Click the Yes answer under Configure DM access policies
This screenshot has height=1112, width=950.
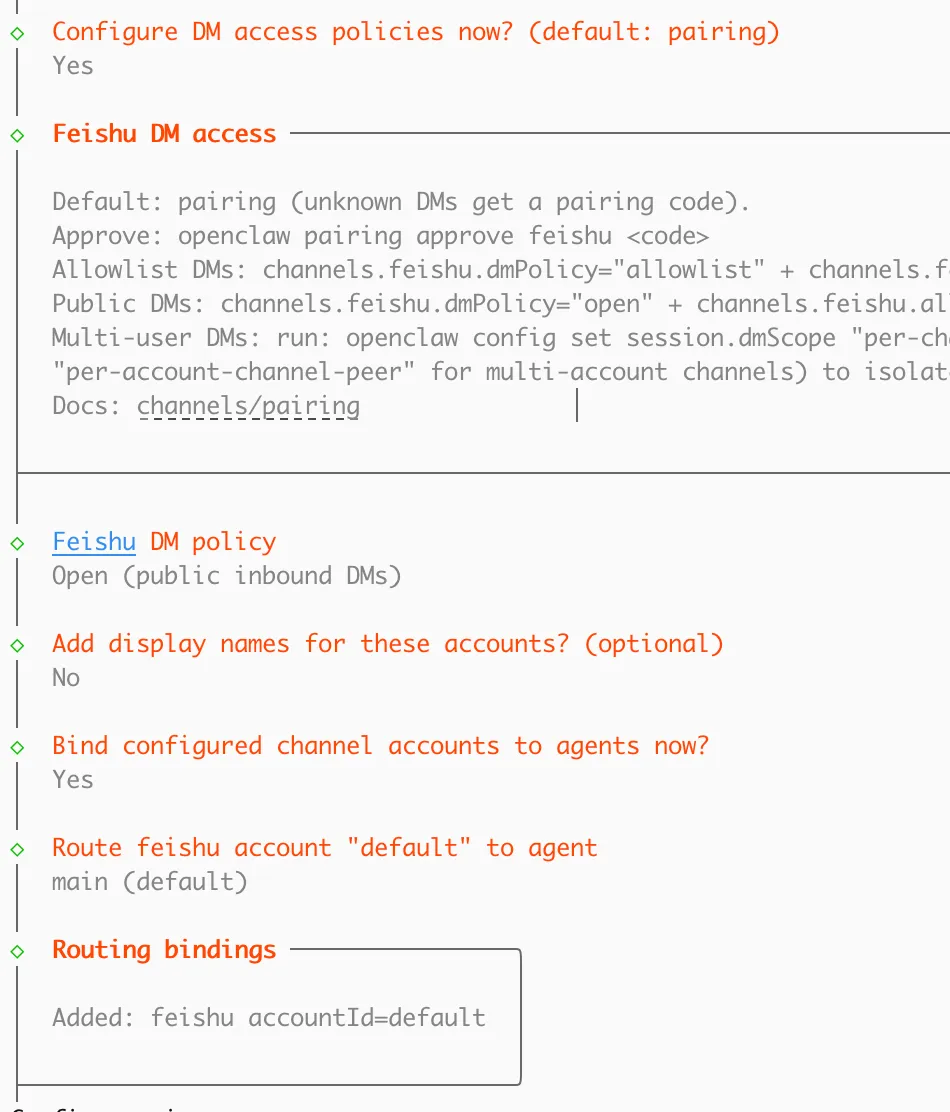(73, 66)
